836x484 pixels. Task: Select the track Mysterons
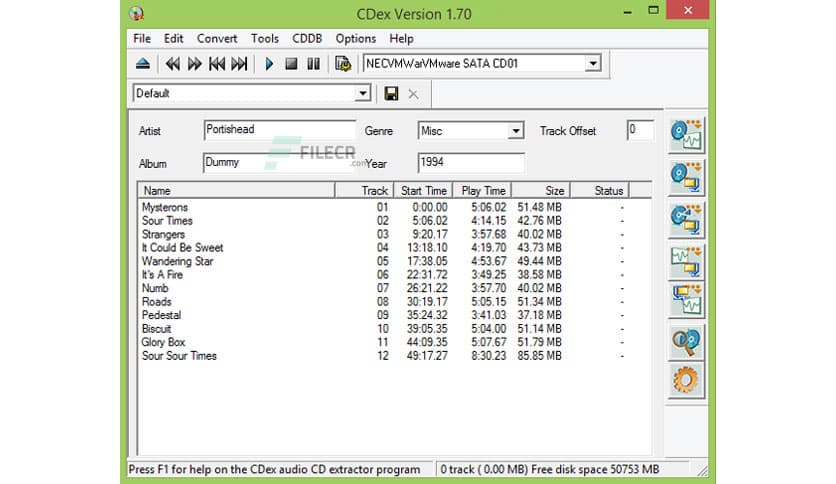tap(165, 207)
